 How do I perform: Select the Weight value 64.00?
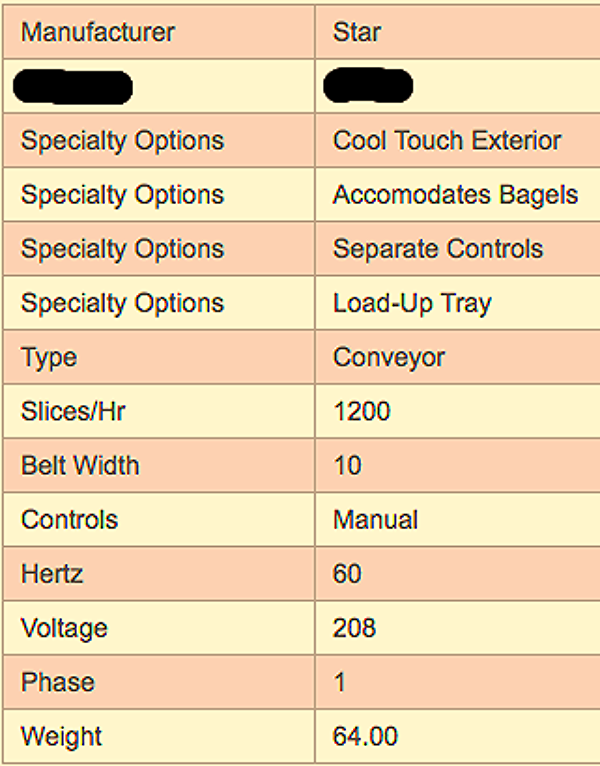pyautogui.click(x=365, y=737)
